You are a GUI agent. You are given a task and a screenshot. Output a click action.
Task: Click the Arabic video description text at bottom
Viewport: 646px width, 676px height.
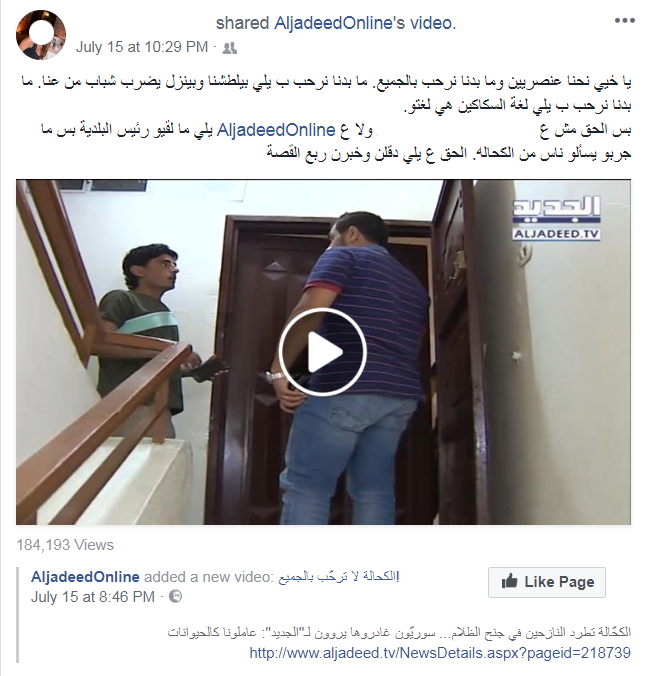(399, 632)
